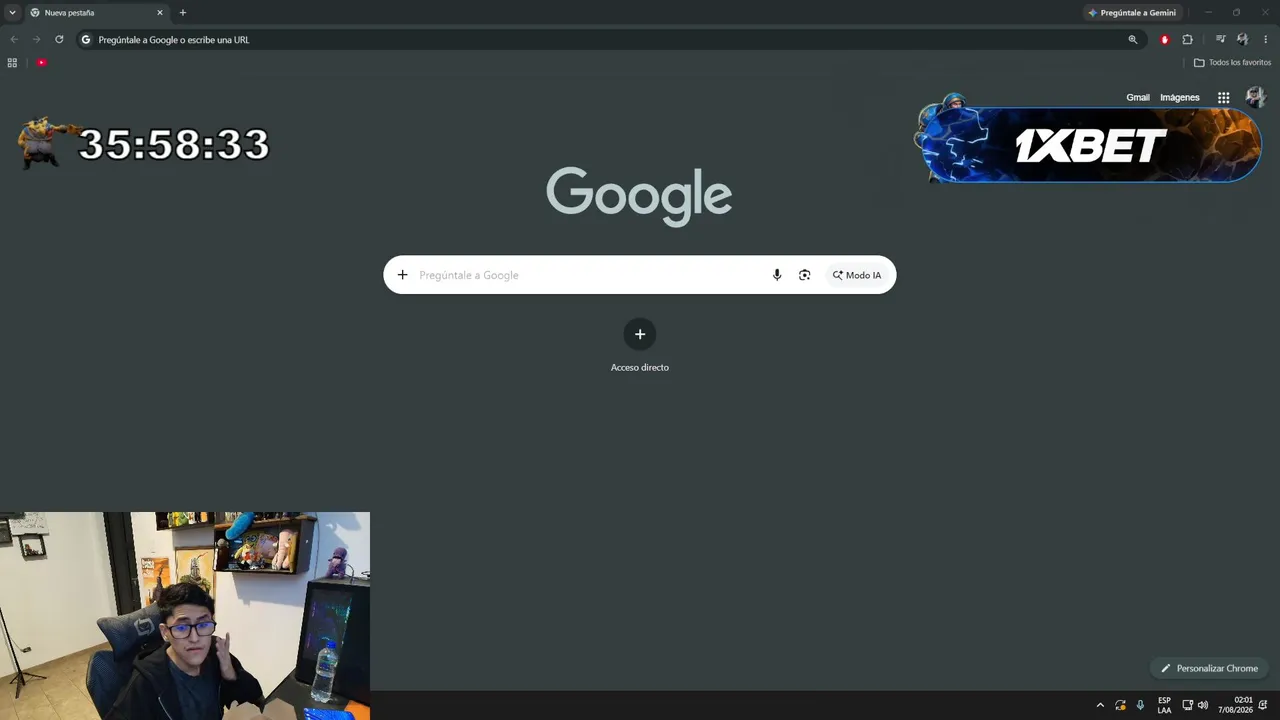Open the notification center icon
The width and height of the screenshot is (1280, 720).
click(1263, 705)
